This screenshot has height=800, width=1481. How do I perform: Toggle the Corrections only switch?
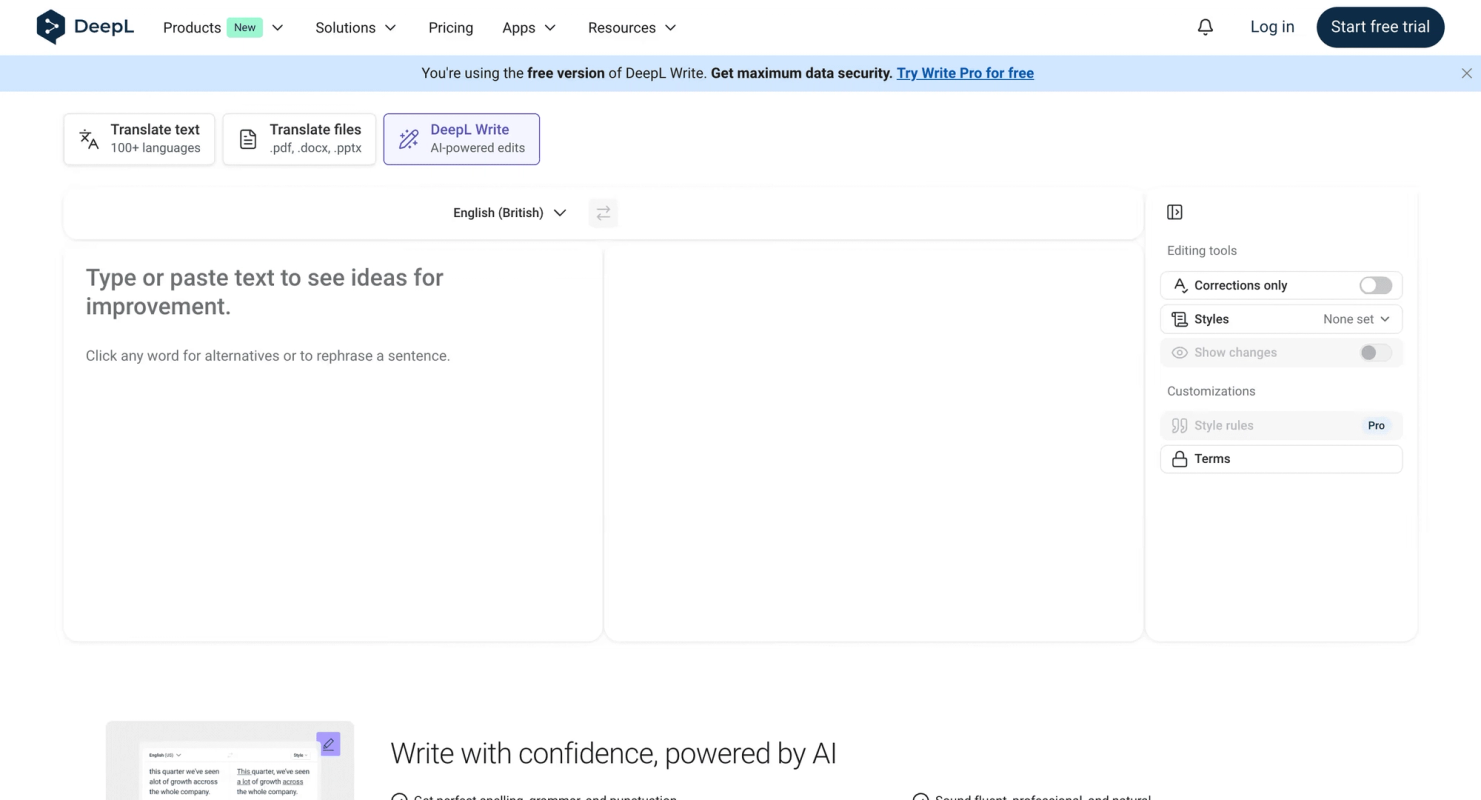point(1375,285)
